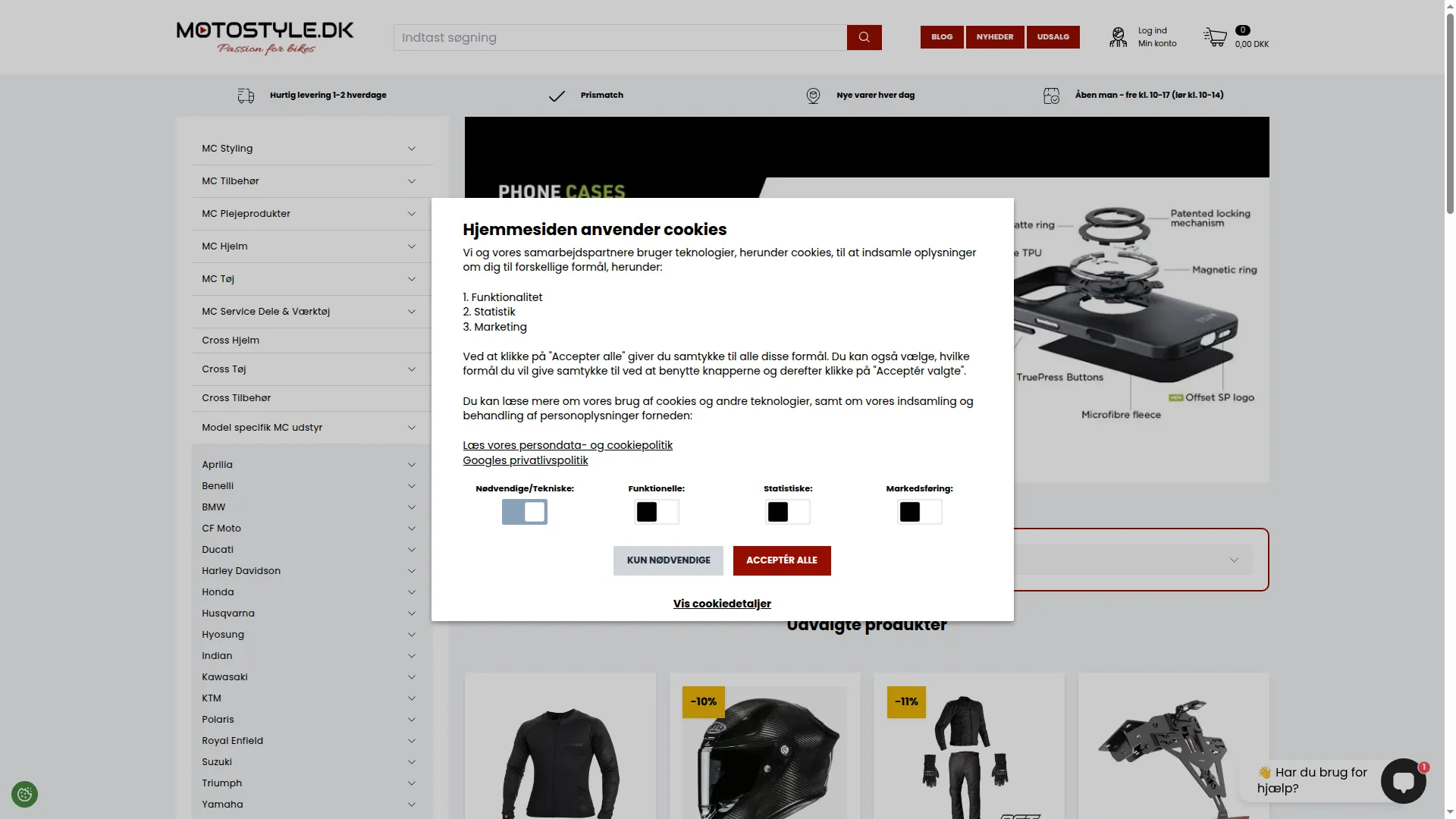Expand the Yamaha brand chevron
This screenshot has width=1456, height=819.
coord(412,805)
